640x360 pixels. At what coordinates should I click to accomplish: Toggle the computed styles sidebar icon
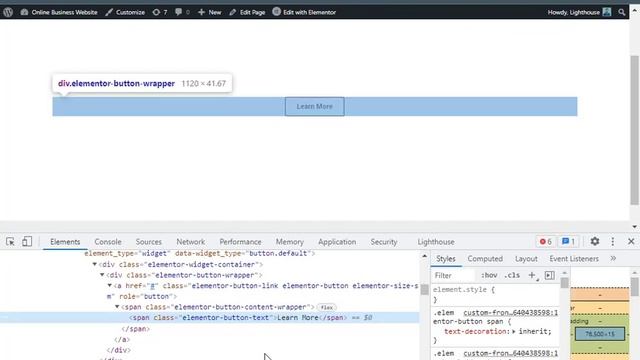coord(550,276)
